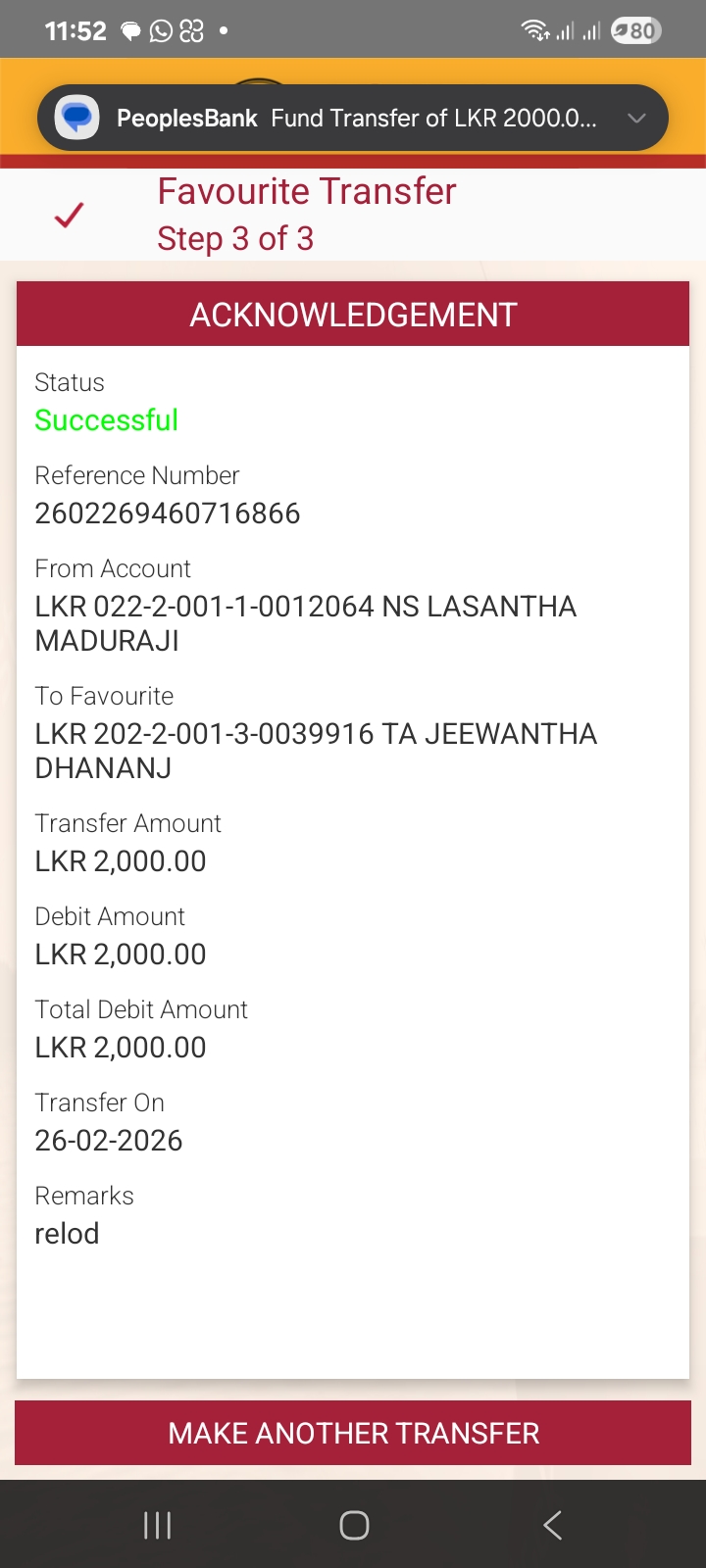The image size is (706, 1568).
Task: Tap the Messages app icon in notification
Action: coord(76,119)
